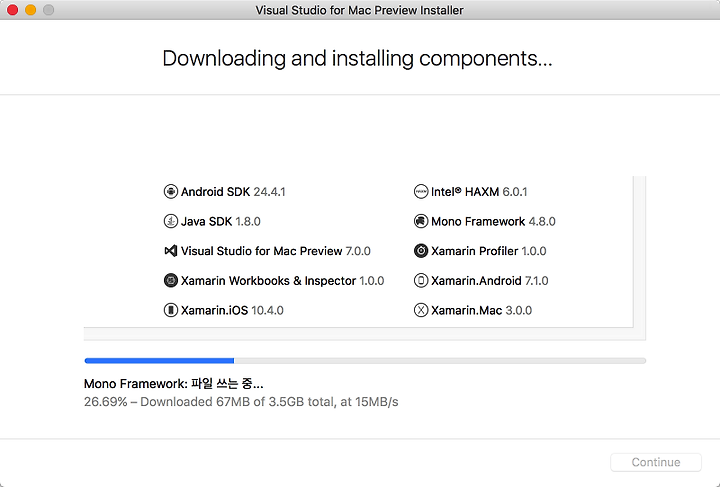Click the Continue button
The image size is (720, 487).
tap(656, 462)
